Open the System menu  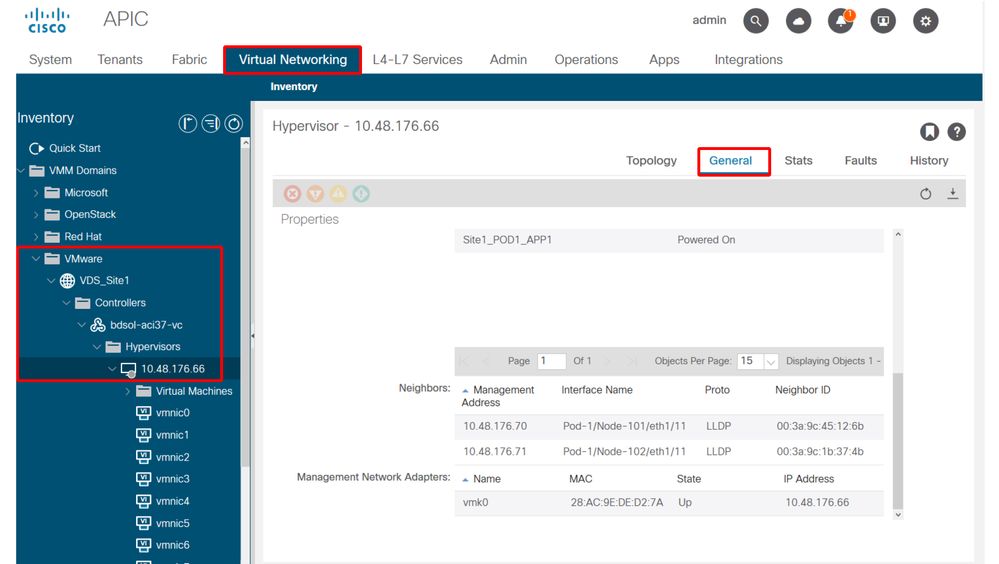50,59
